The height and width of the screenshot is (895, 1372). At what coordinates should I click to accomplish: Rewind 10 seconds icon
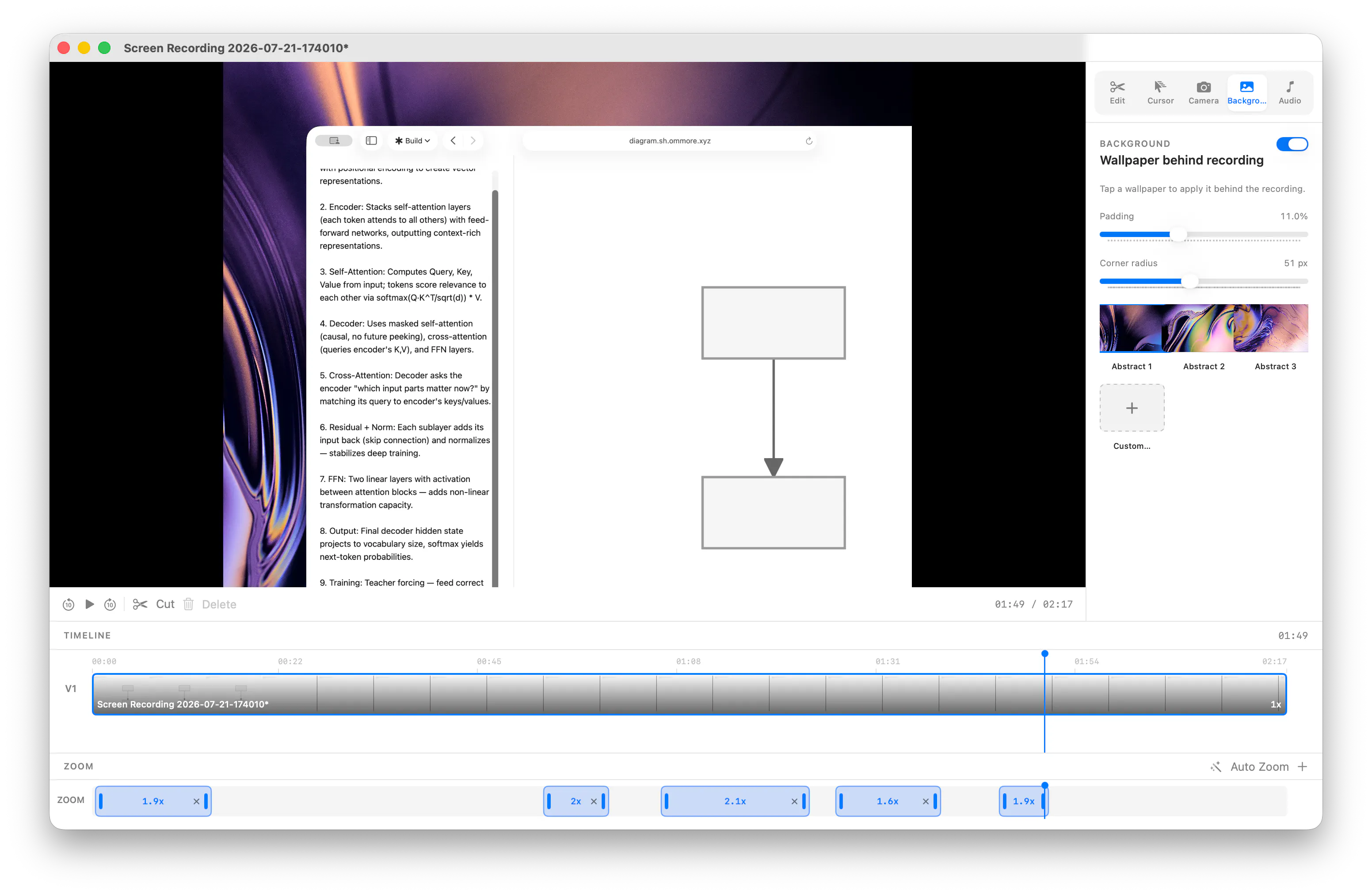point(69,604)
